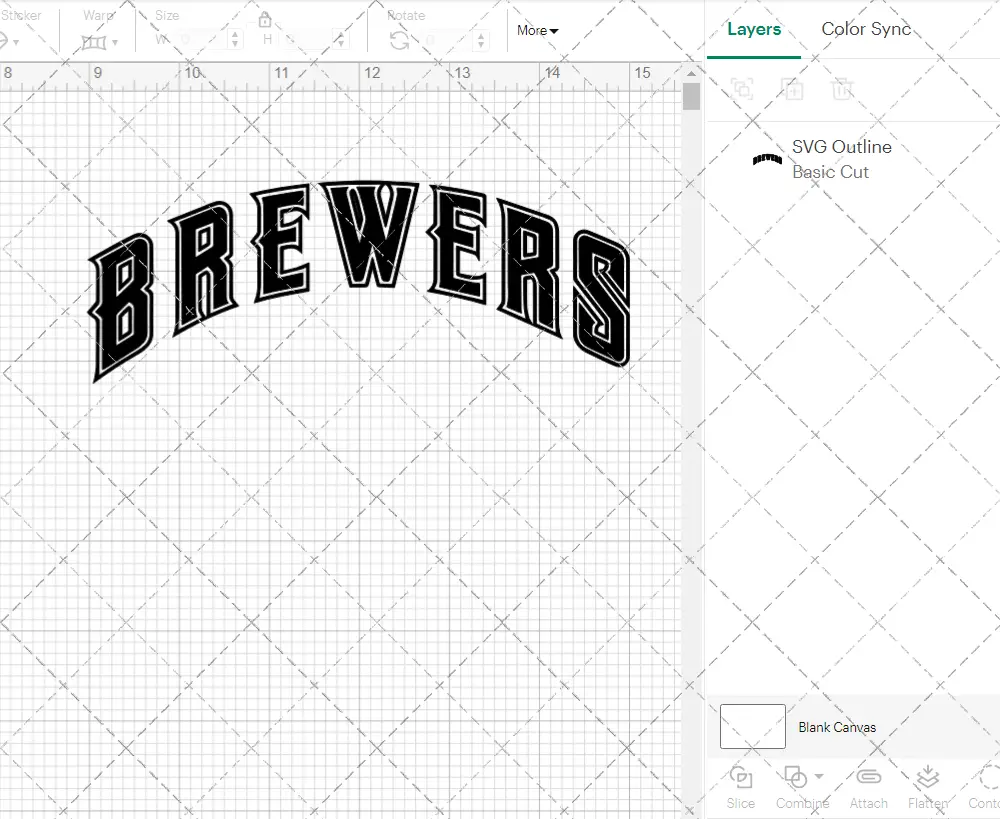Click the Flatten tool icon
Viewport: 1000px width, 819px height.
point(928,778)
